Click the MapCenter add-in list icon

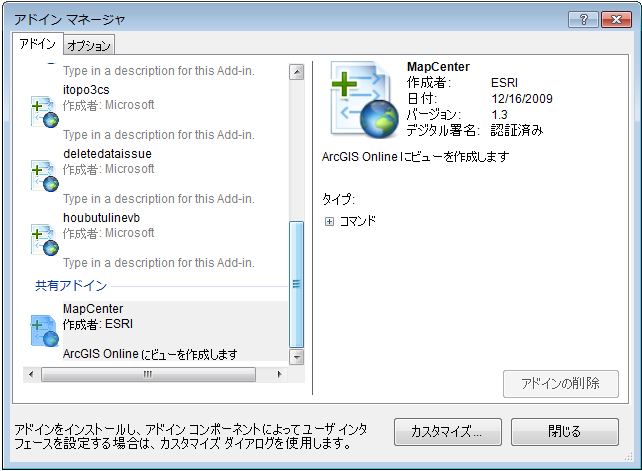[45, 331]
